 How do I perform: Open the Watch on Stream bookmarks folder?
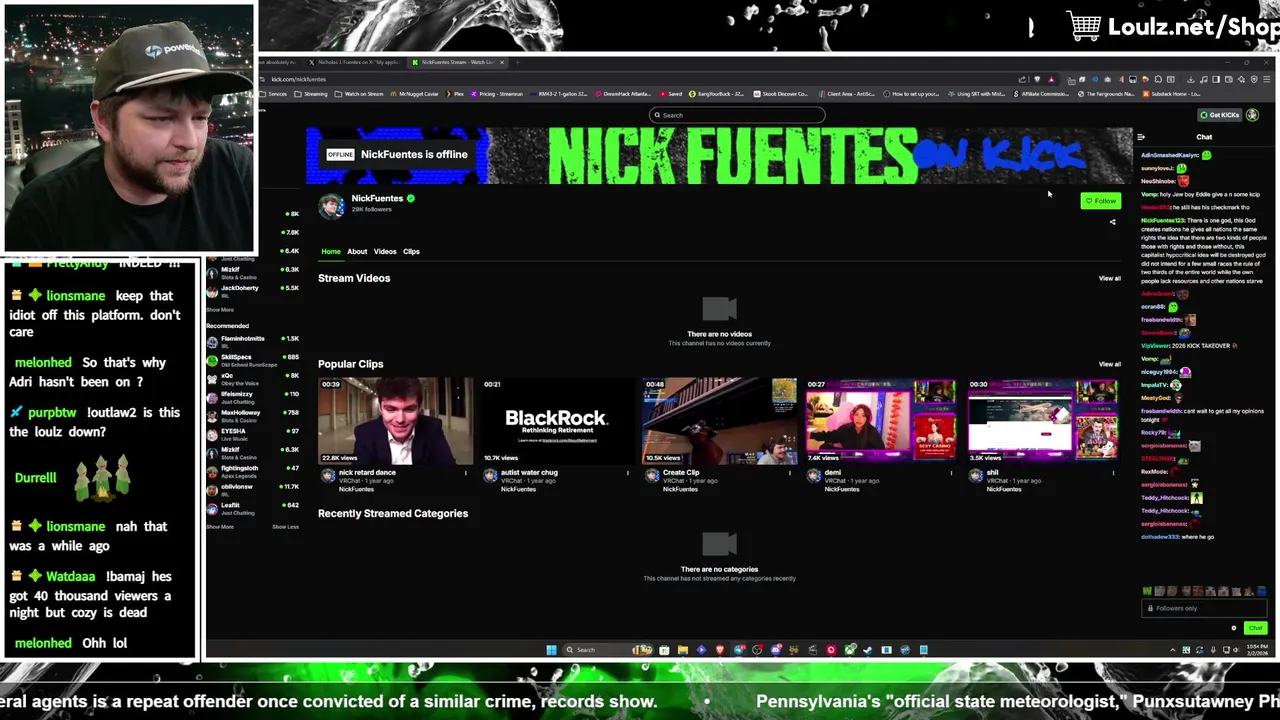(359, 94)
